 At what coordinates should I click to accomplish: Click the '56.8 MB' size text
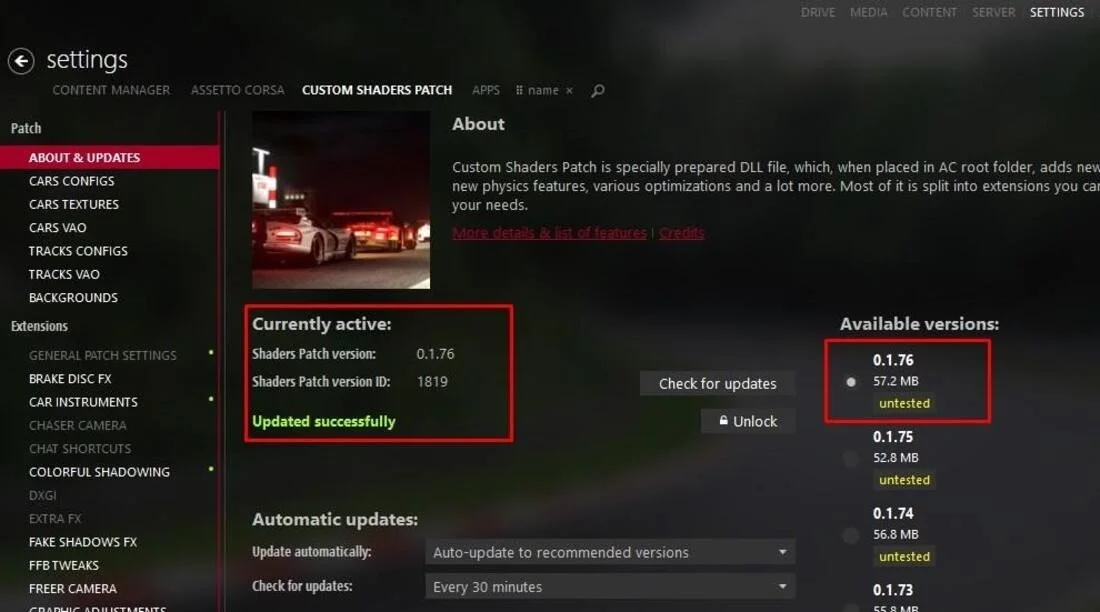(895, 534)
